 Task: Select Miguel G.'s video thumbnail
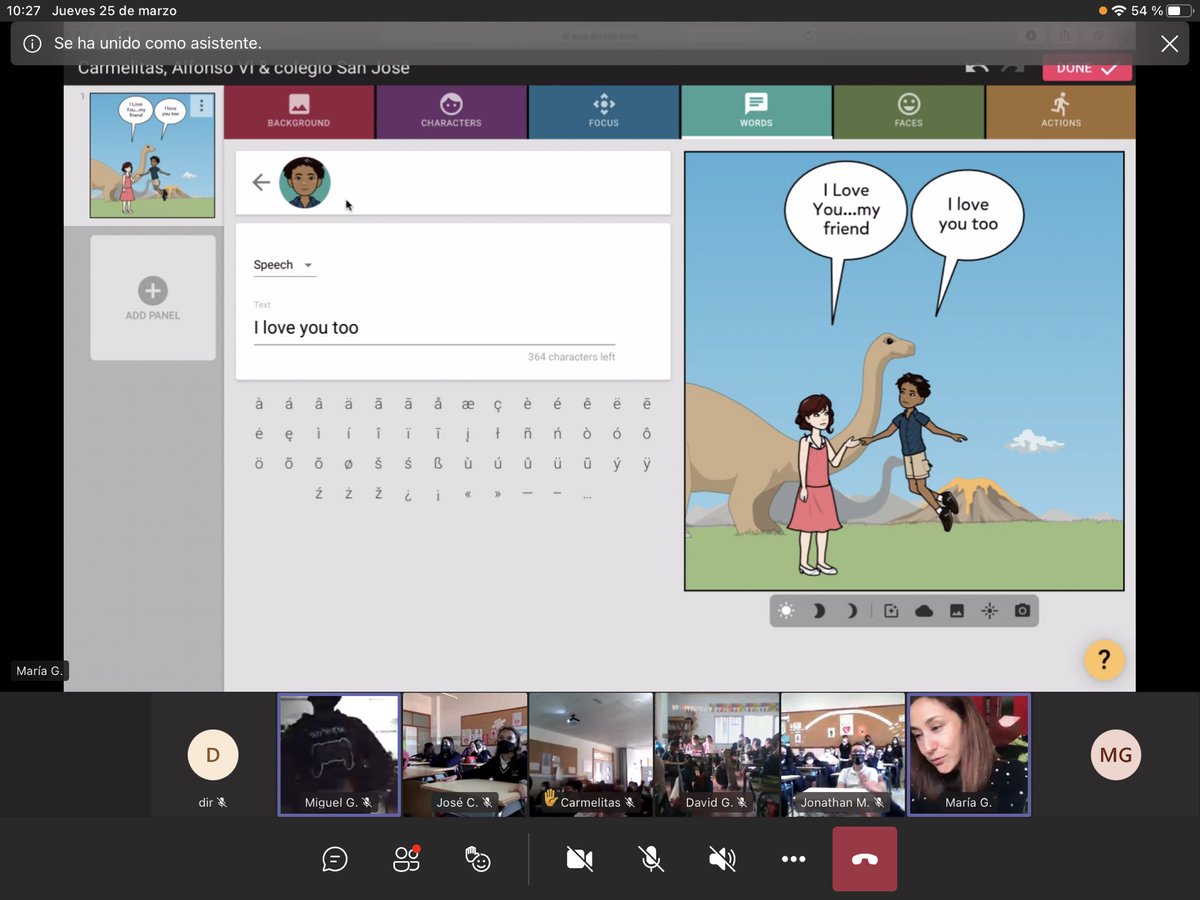click(x=339, y=755)
